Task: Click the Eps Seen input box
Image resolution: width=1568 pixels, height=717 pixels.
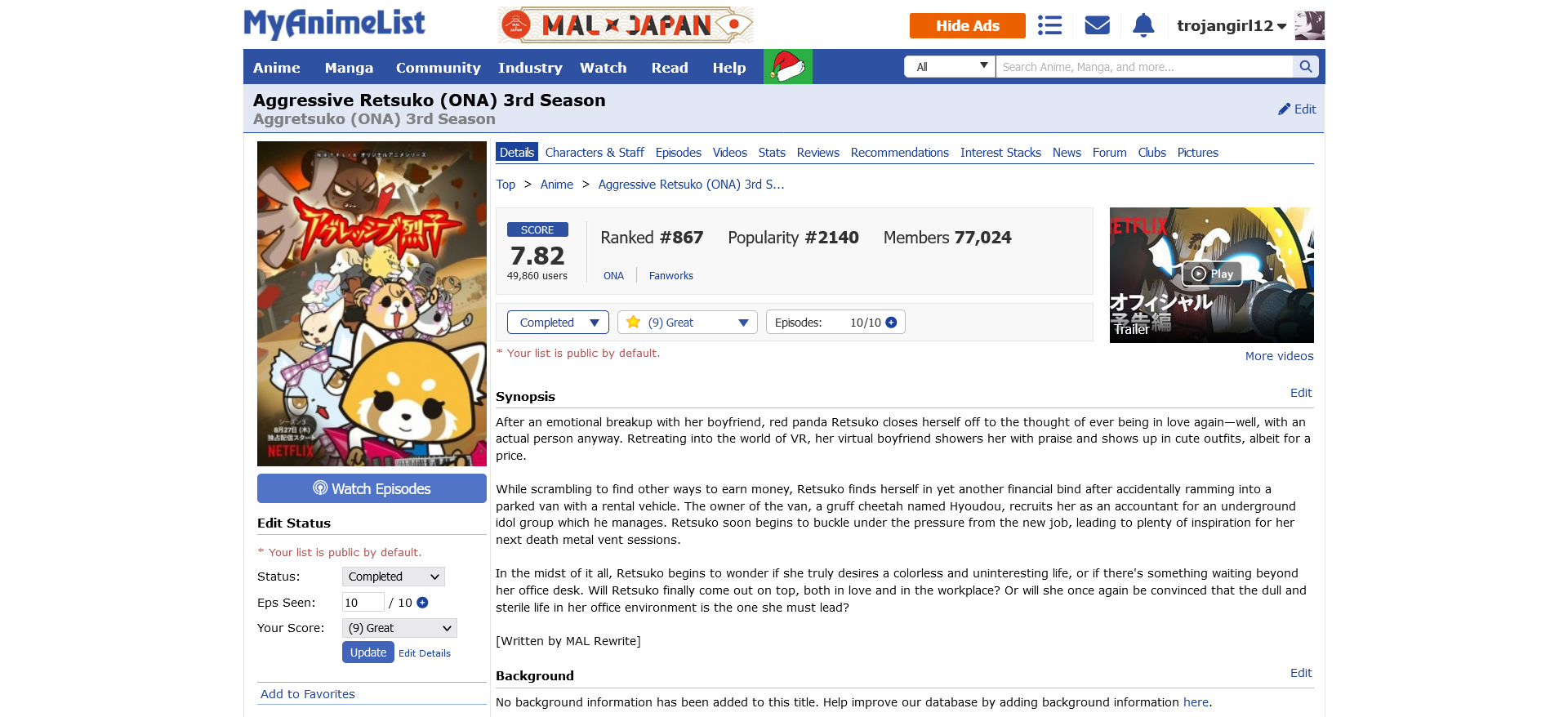Action: click(x=363, y=603)
